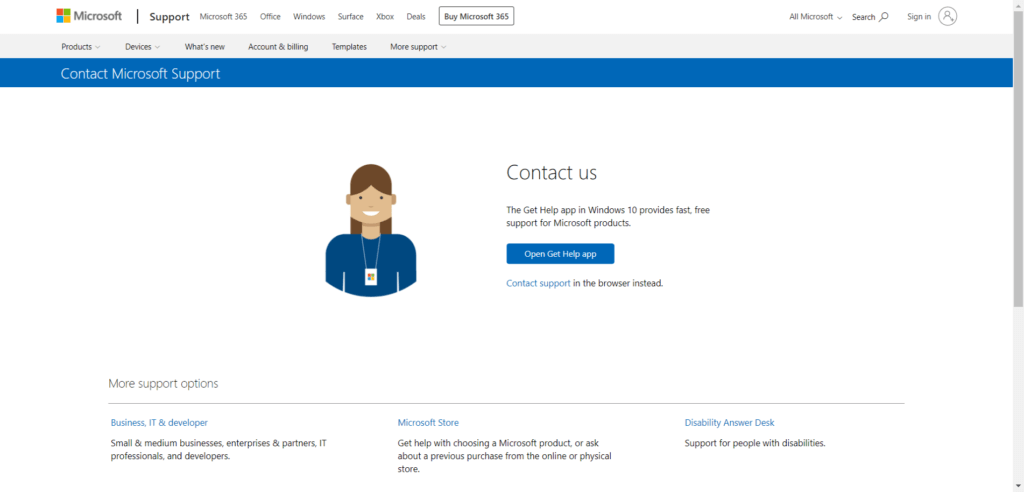Open the Devices dropdown menu
This screenshot has width=1024, height=492.
click(x=142, y=47)
